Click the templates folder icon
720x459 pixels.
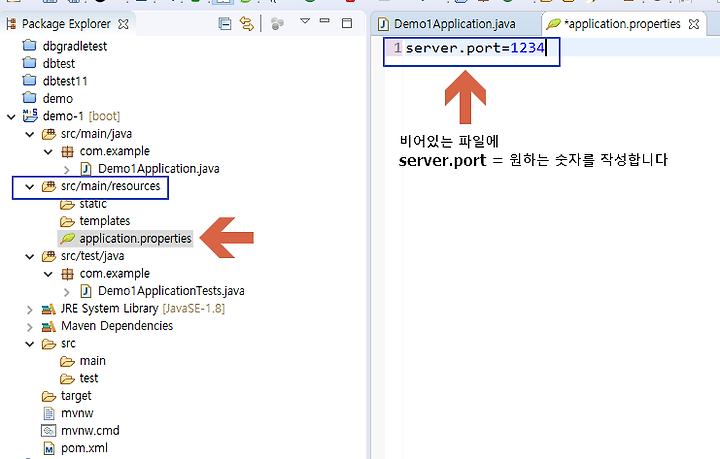tap(67, 222)
